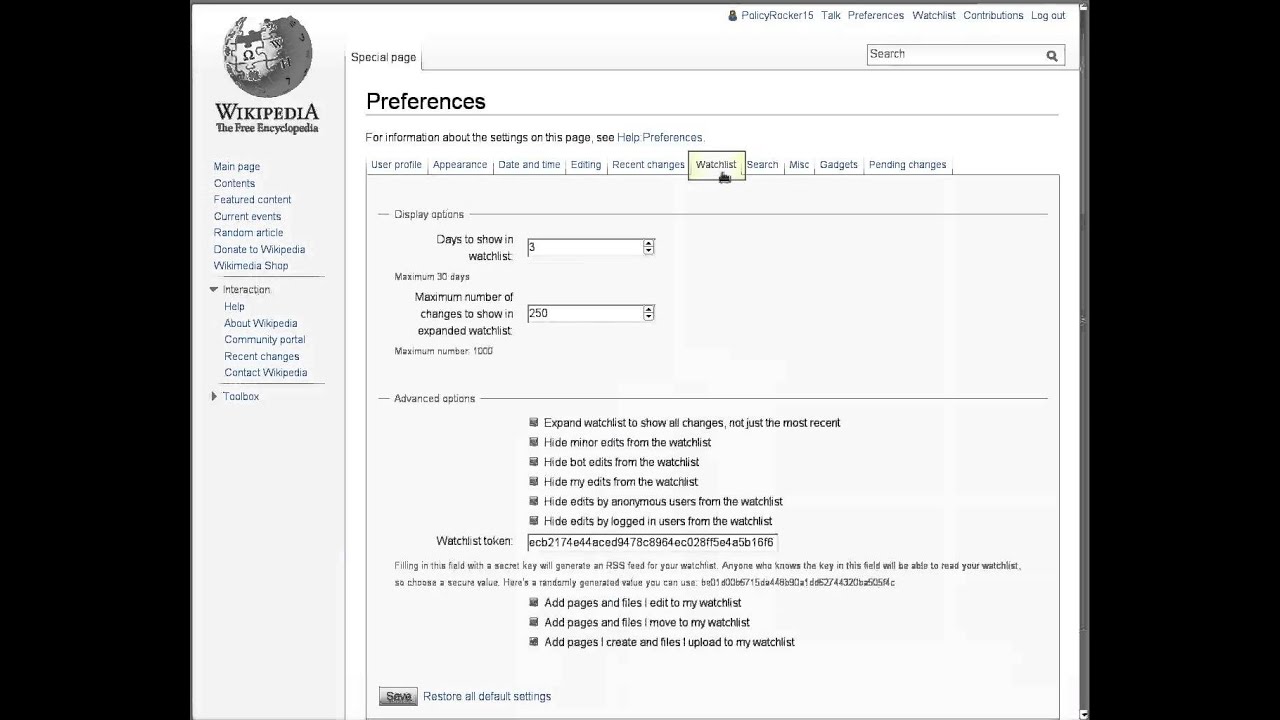The image size is (1280, 720).
Task: Open the Talk link in top bar
Action: [x=831, y=16]
